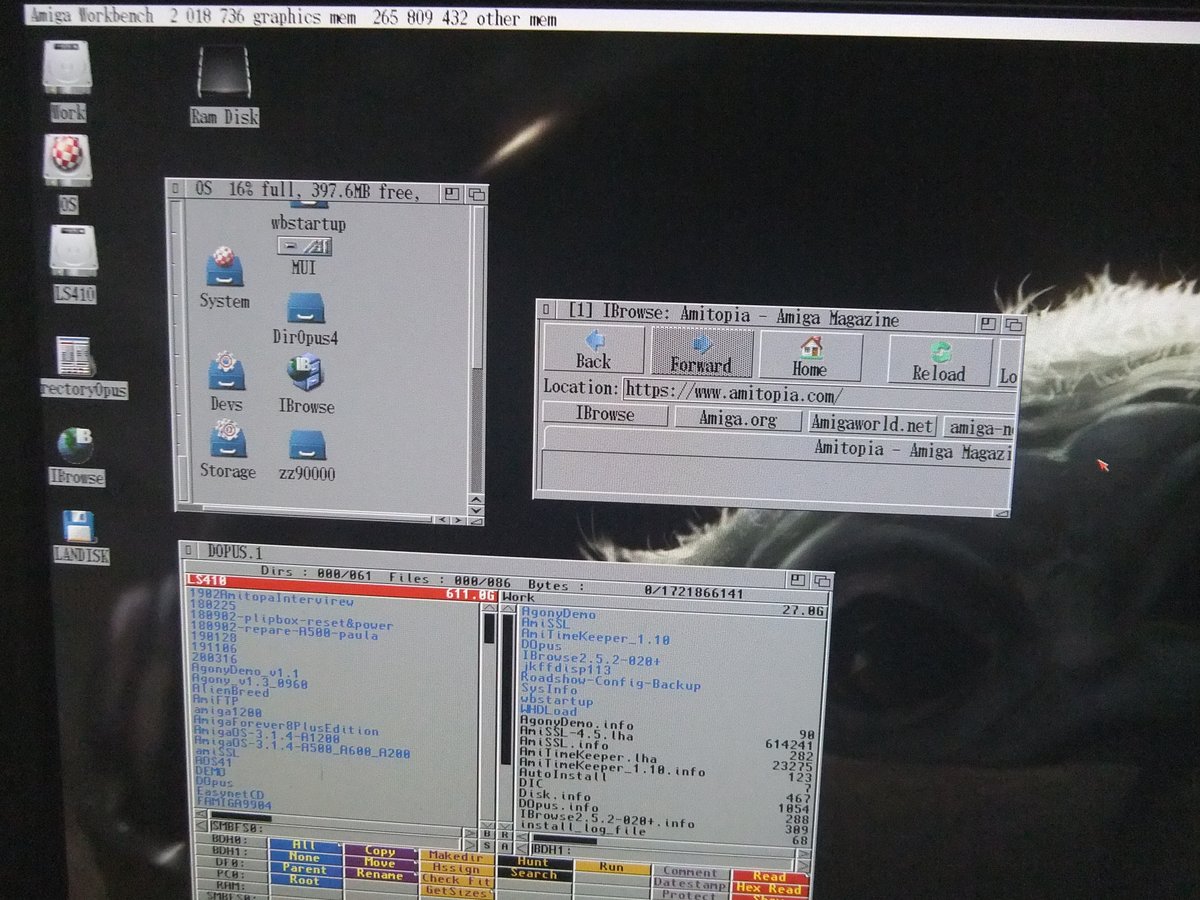Click the Root button in DOpus

tap(304, 881)
